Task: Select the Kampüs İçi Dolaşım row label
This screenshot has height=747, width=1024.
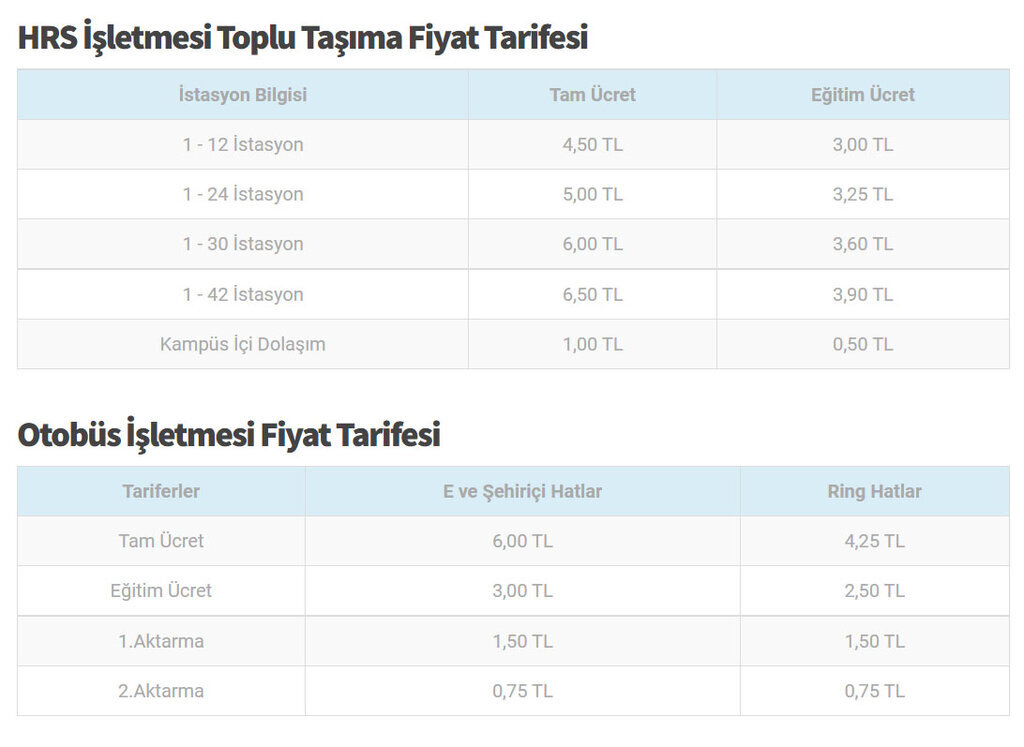Action: click(243, 344)
